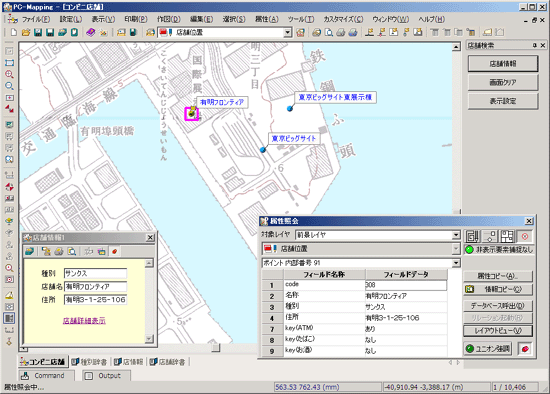
Task: Click the key(ATM) row value あり
Action: (x=406, y=329)
